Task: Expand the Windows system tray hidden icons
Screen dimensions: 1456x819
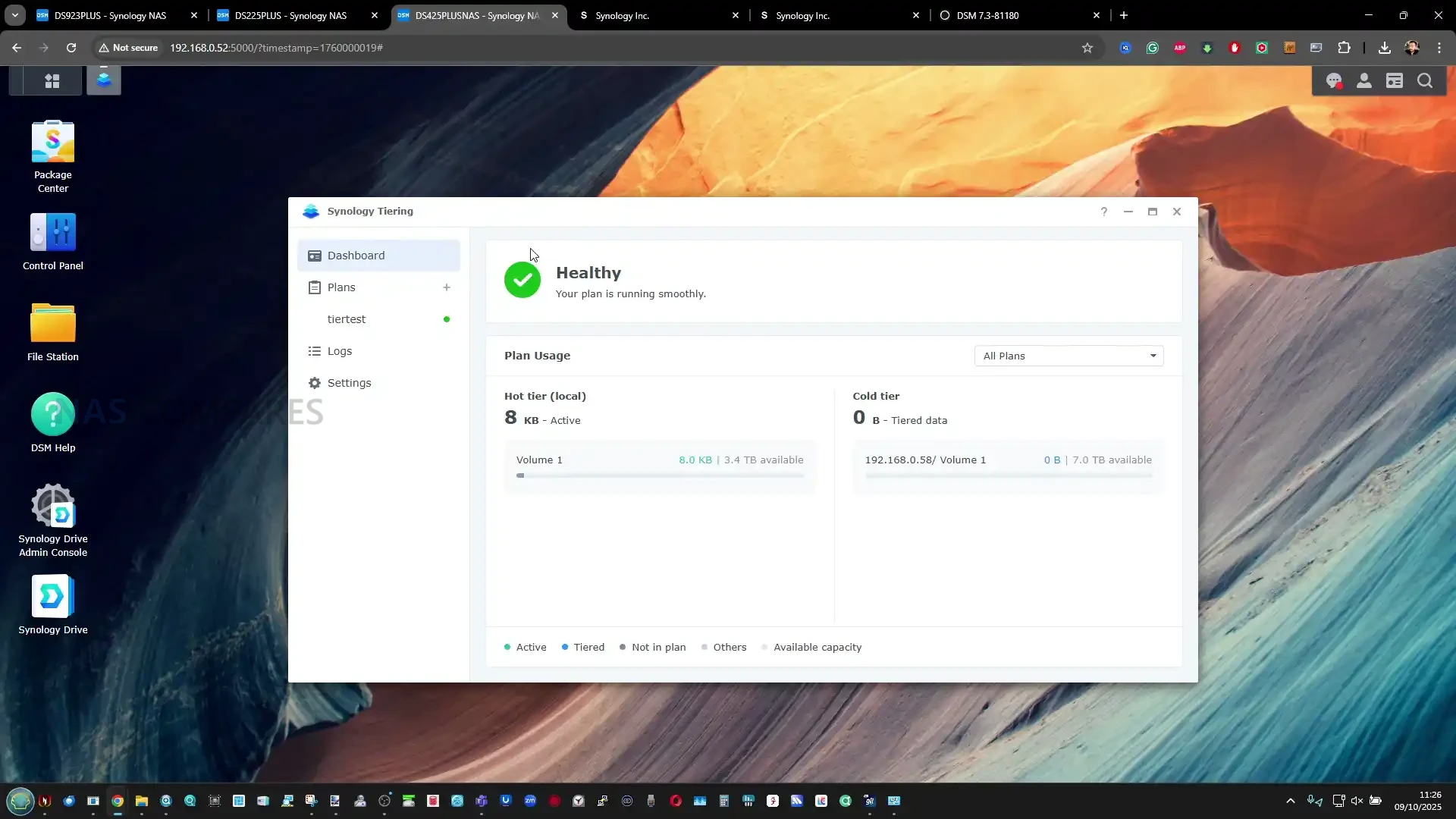Action: pyautogui.click(x=1290, y=801)
